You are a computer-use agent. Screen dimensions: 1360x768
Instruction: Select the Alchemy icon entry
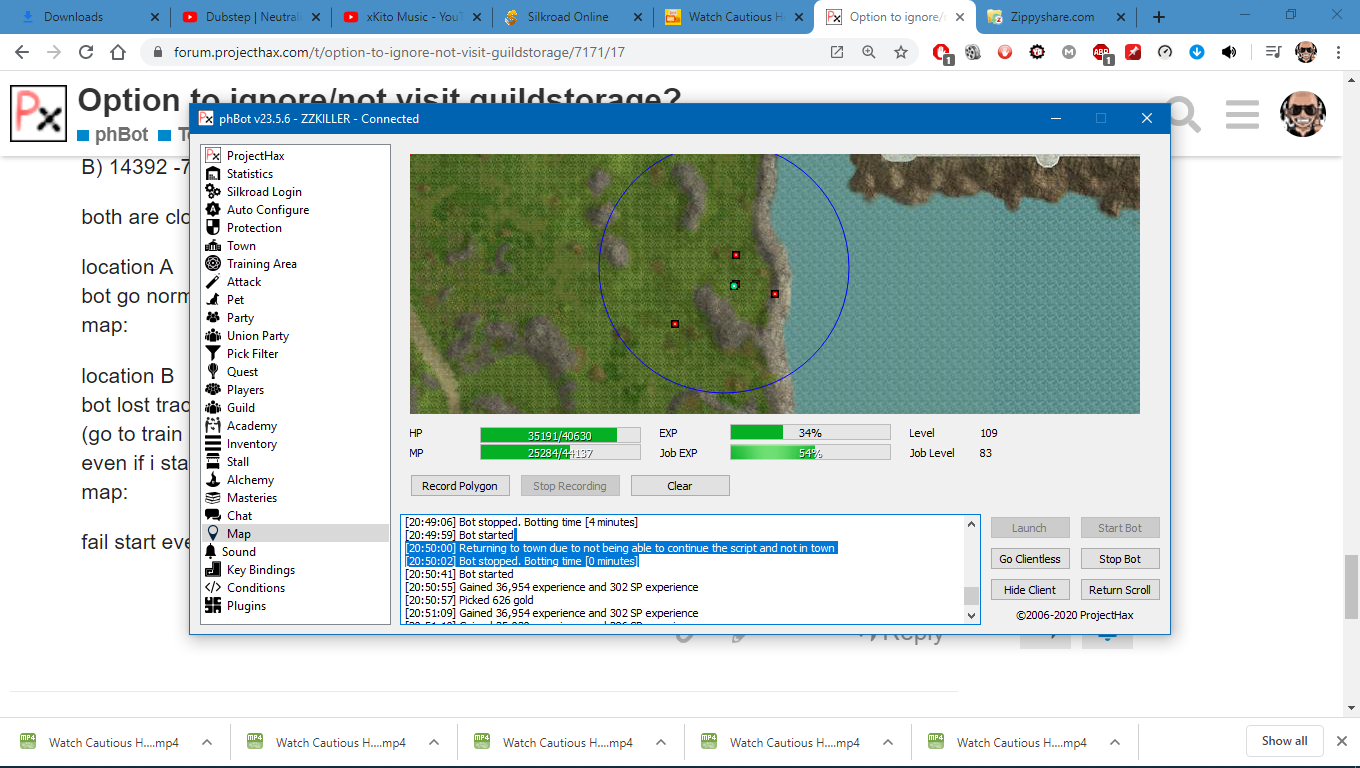(x=212, y=480)
